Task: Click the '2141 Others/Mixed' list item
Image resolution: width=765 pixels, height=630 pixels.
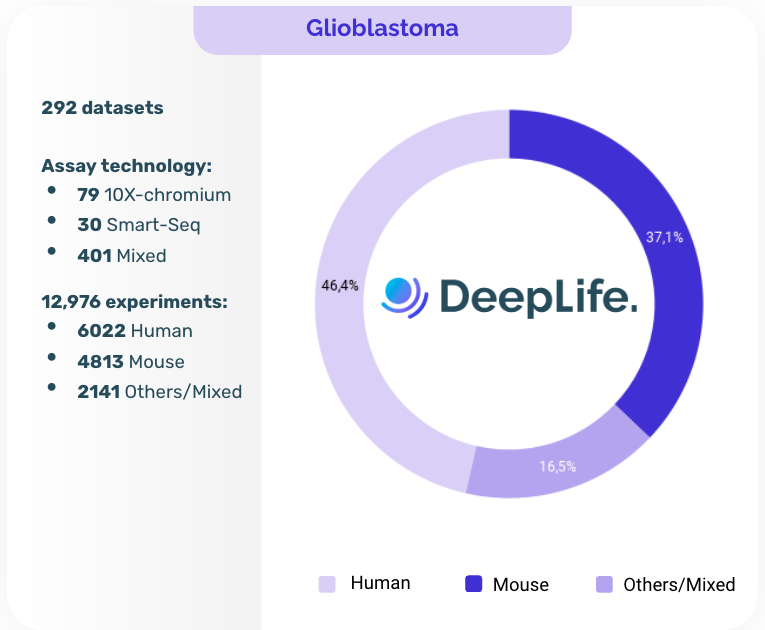Action: click(x=160, y=392)
